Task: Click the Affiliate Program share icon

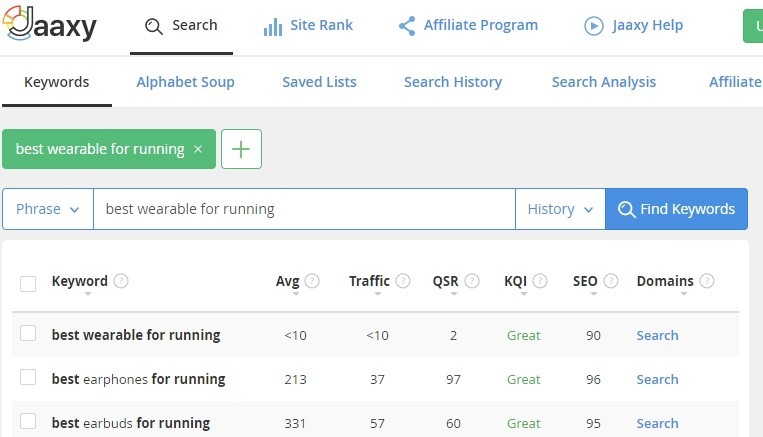Action: point(407,26)
